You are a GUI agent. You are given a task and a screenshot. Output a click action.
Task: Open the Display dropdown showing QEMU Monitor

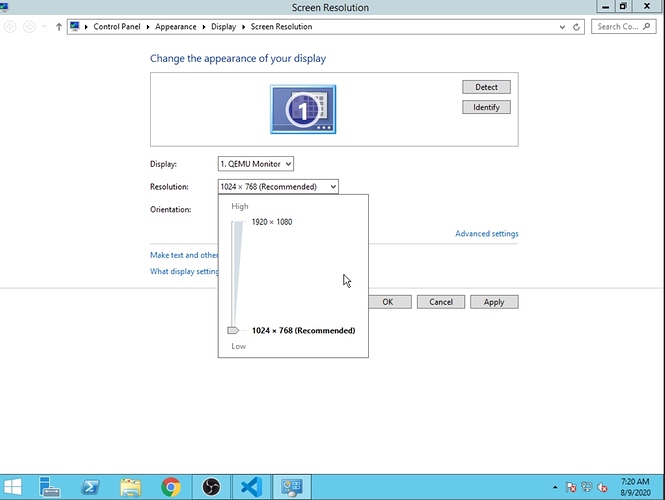256,163
